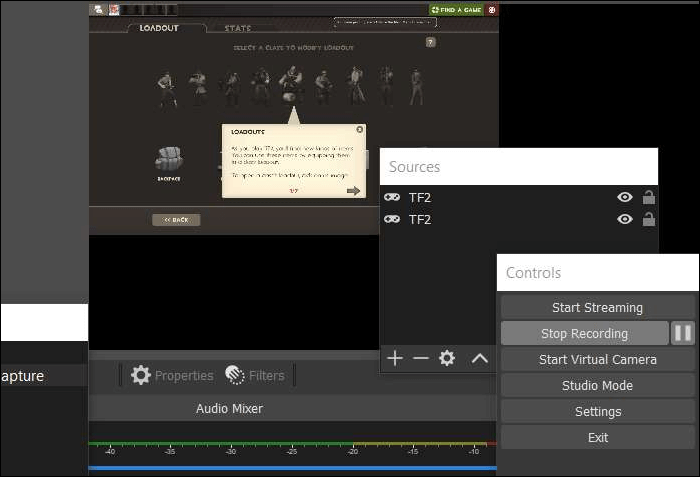Click the add source plus icon

point(395,358)
